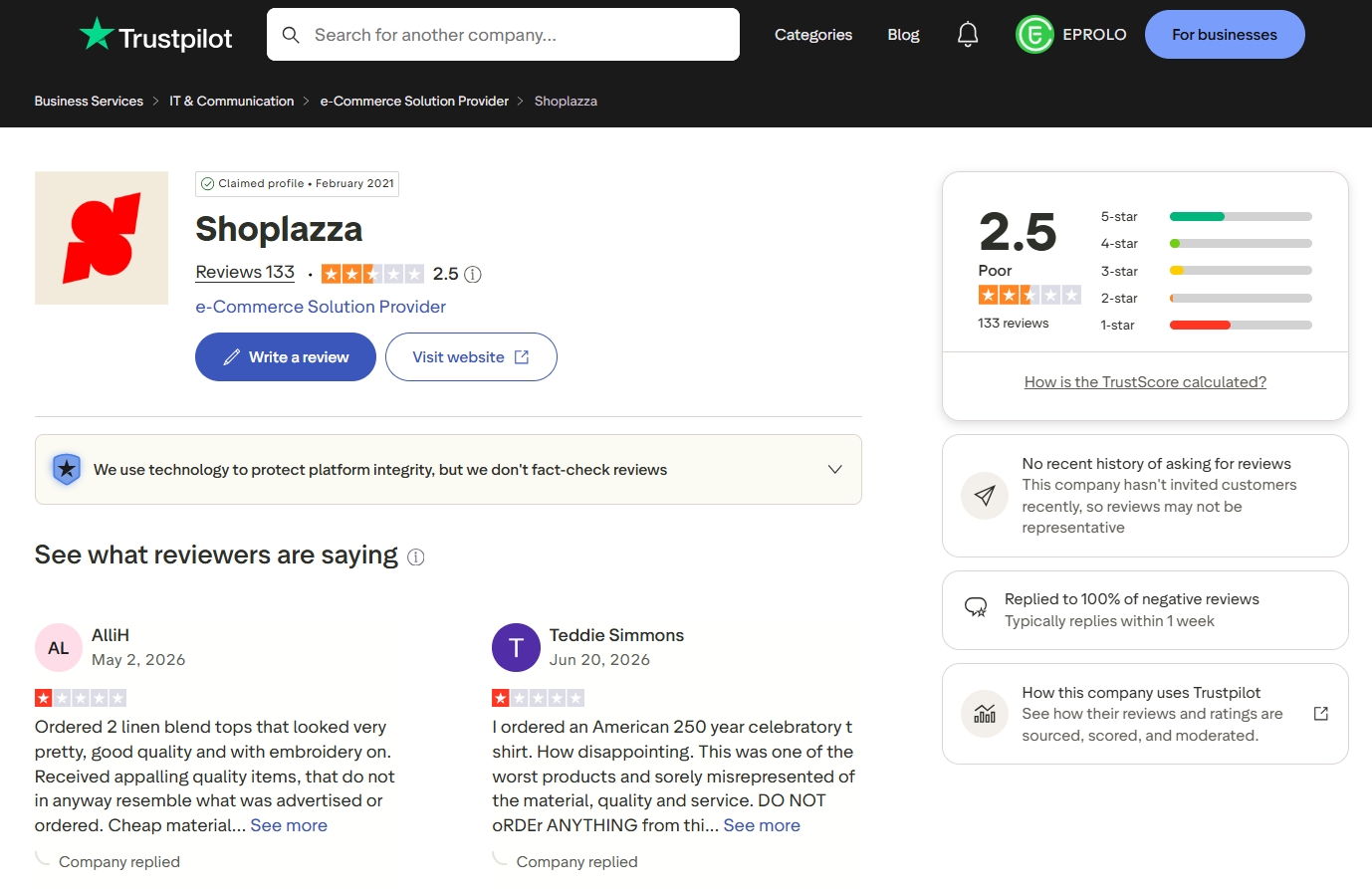Click the 133 reviews text in summary card

coord(1013,324)
